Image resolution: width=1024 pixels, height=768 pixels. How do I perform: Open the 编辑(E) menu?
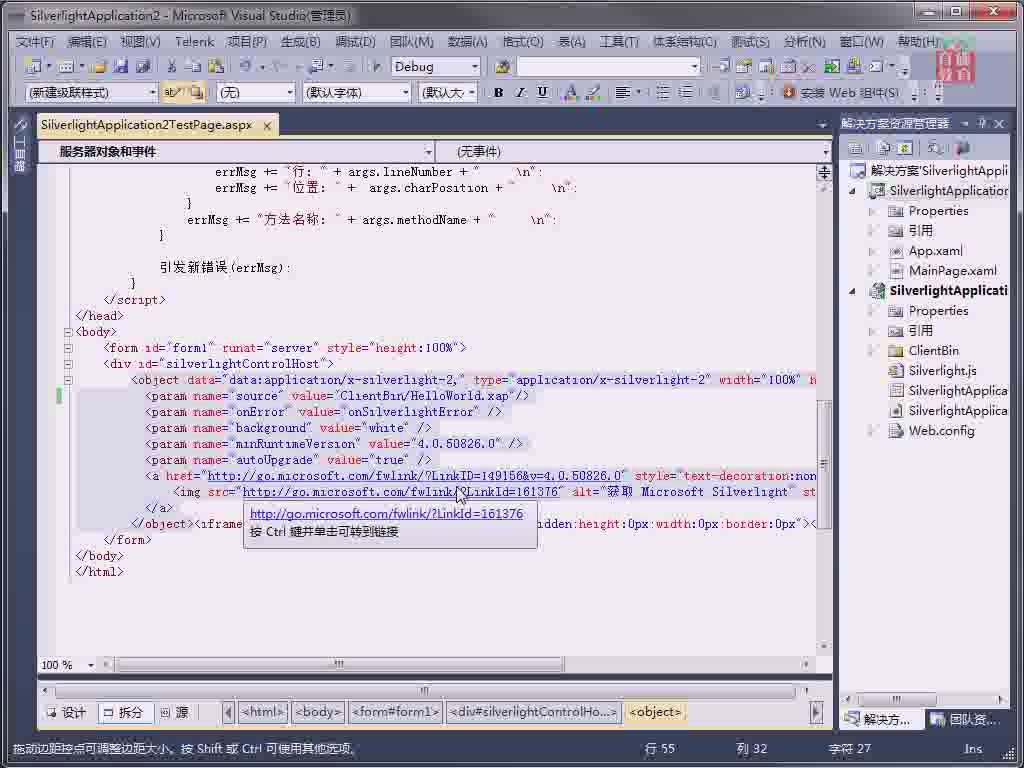87,42
